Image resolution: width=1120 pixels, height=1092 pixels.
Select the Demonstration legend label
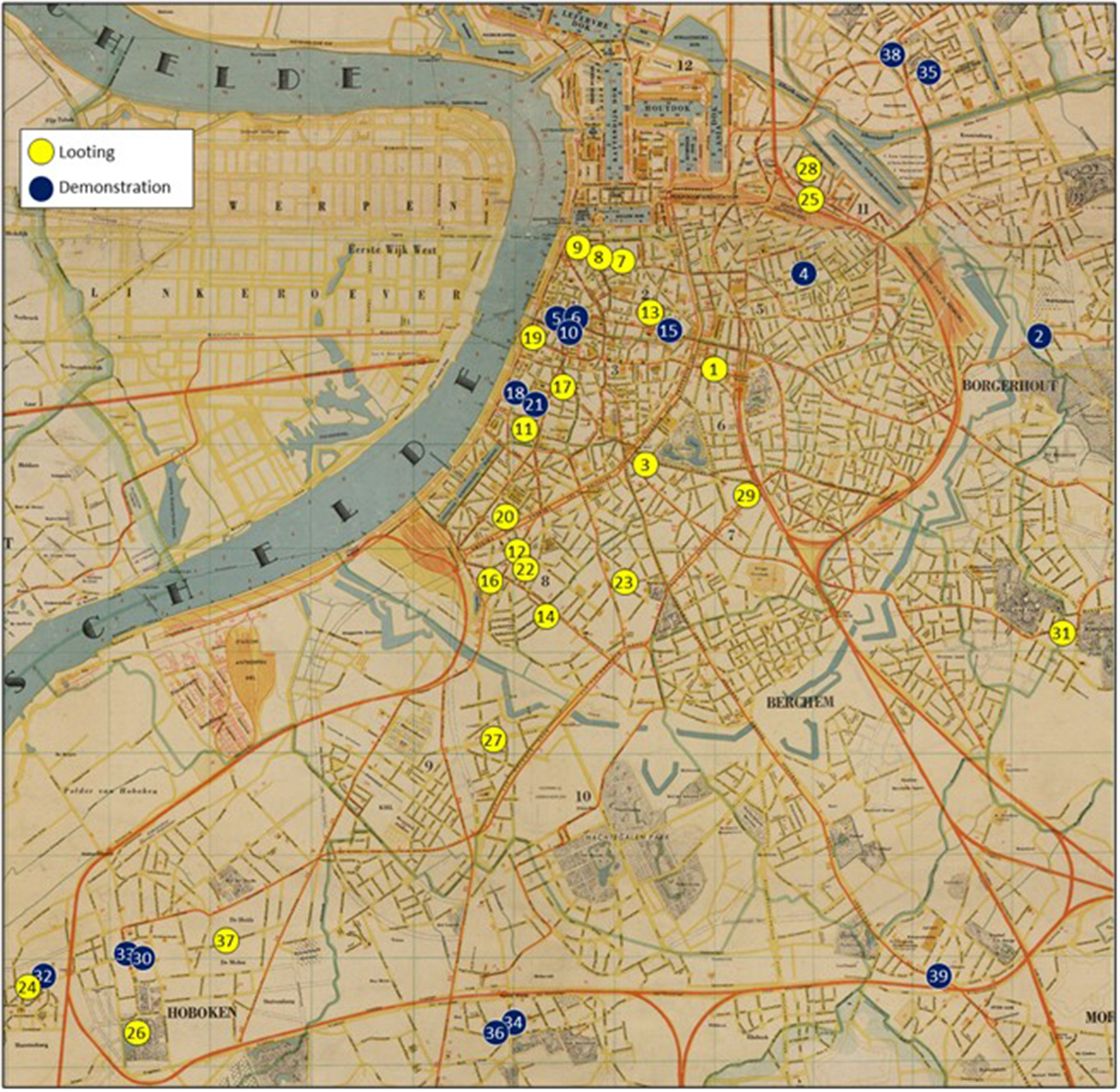point(114,187)
